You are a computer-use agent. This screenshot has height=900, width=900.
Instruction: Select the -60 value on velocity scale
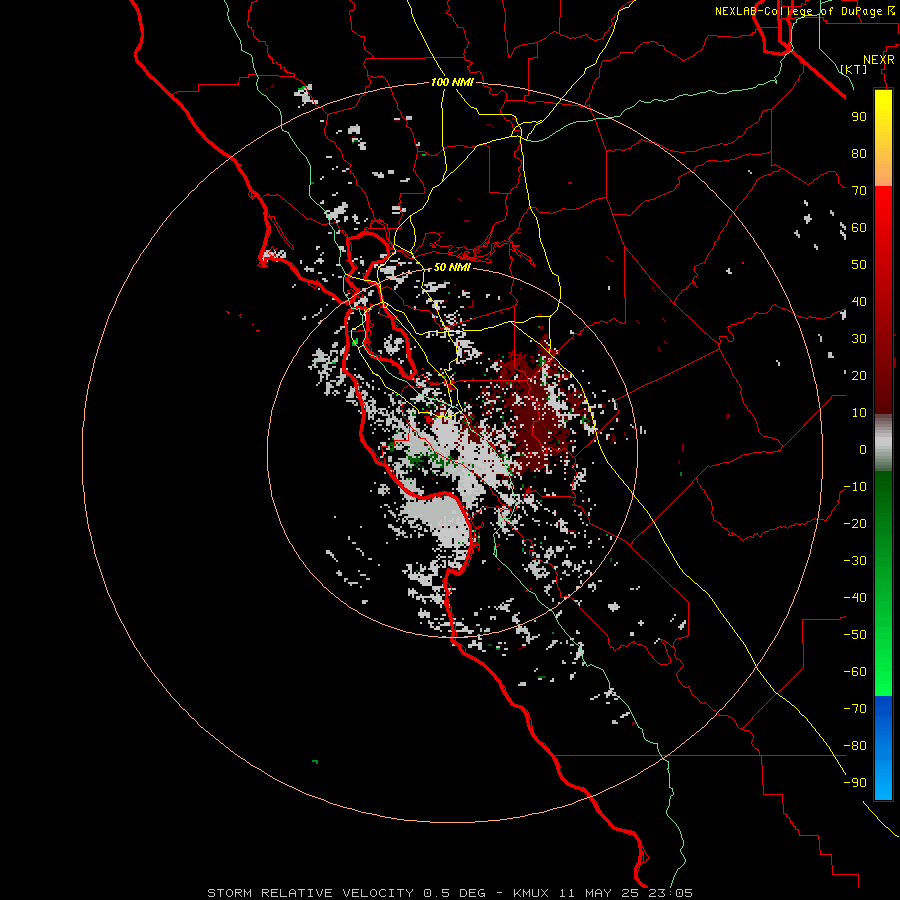pos(855,672)
